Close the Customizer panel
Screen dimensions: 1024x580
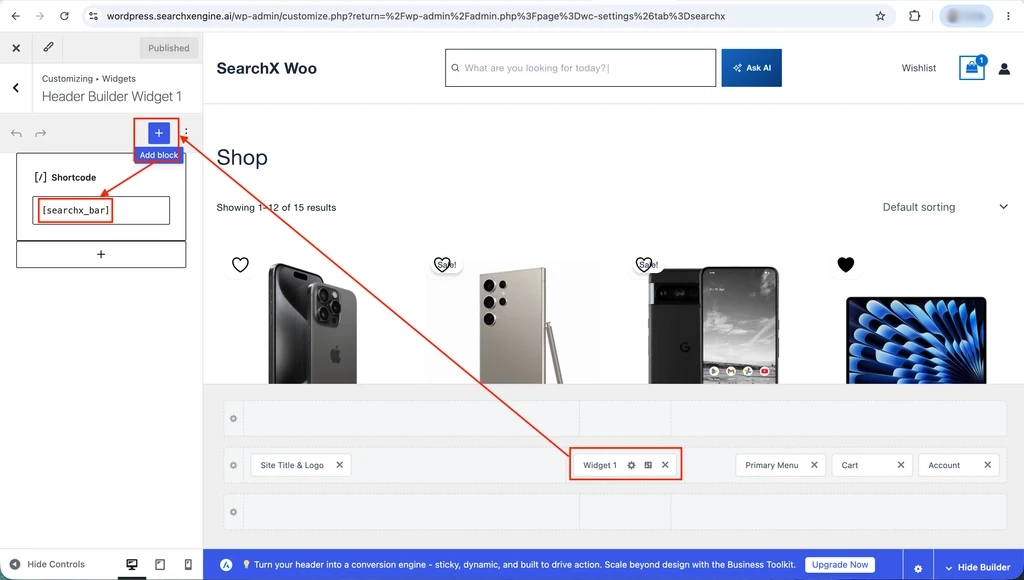tap(16, 48)
